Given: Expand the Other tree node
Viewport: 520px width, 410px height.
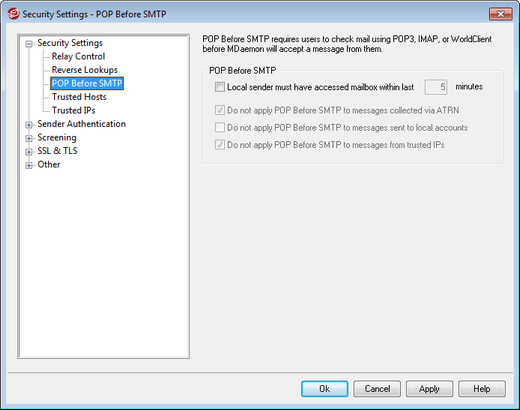Looking at the screenshot, I should point(29,165).
